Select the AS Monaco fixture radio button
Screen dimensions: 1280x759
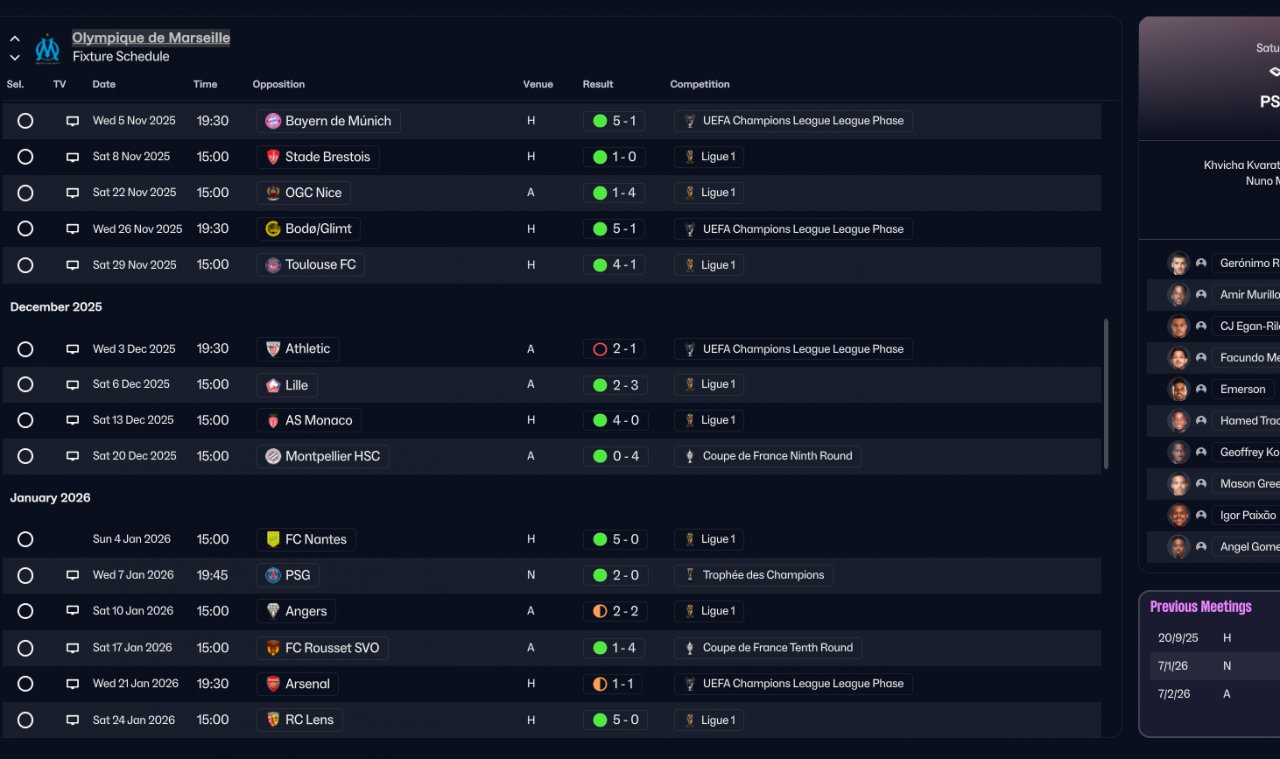[25, 420]
